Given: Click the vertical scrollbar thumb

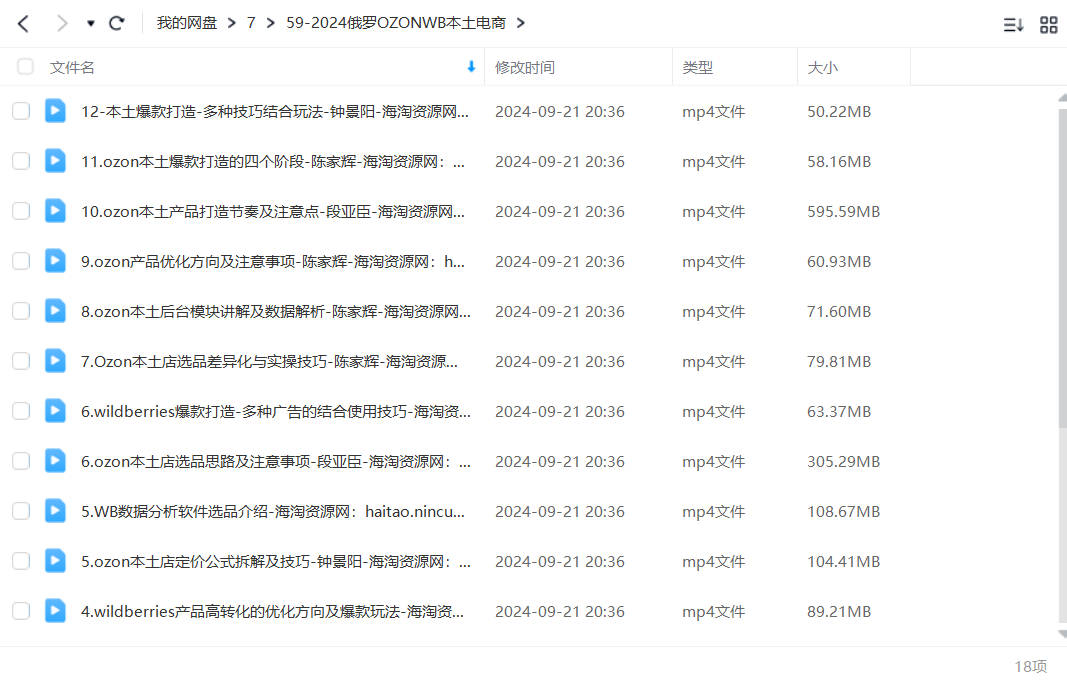Looking at the screenshot, I should [1063, 267].
